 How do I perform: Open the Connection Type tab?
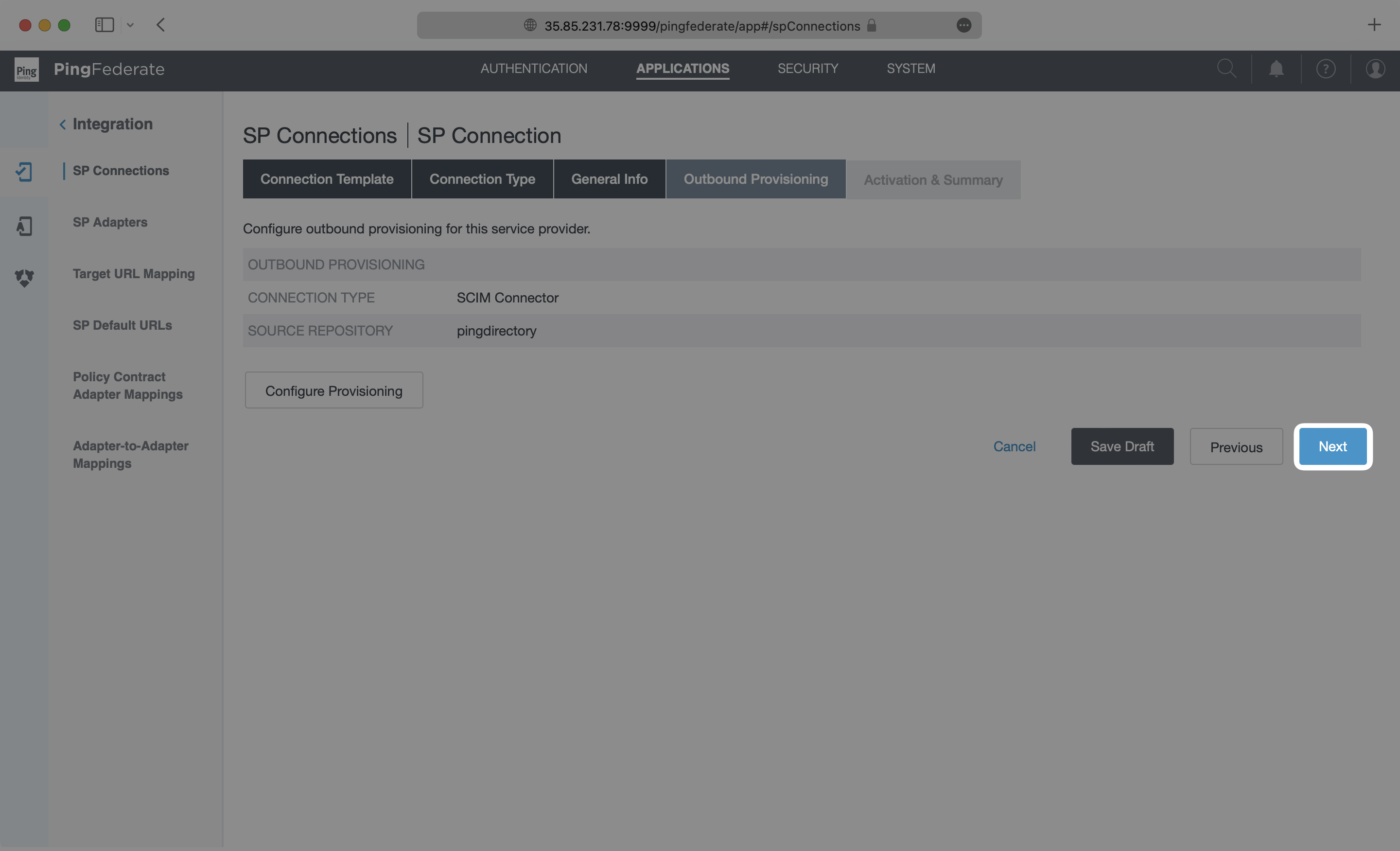click(482, 178)
